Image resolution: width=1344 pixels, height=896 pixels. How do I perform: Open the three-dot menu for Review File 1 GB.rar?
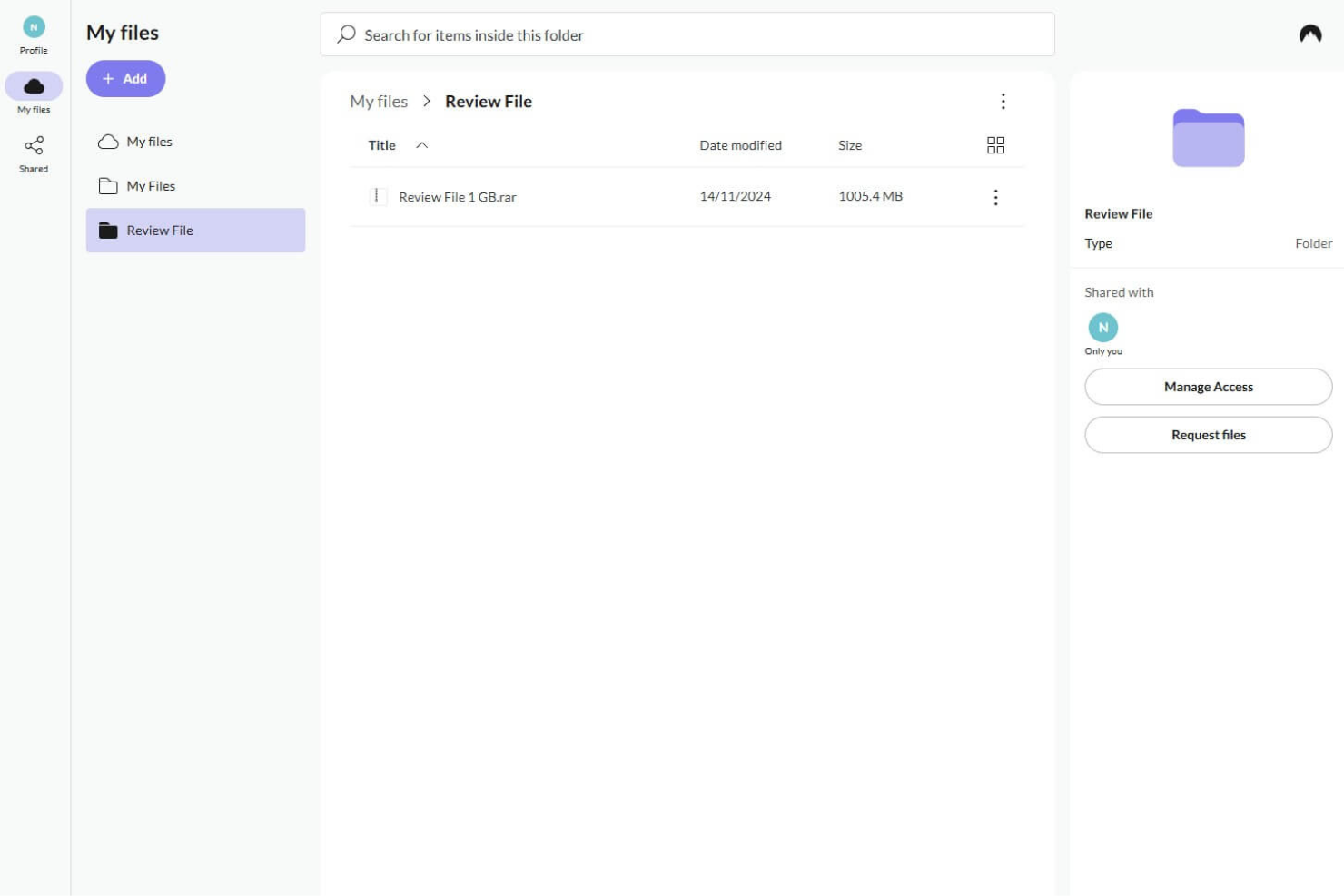[995, 197]
